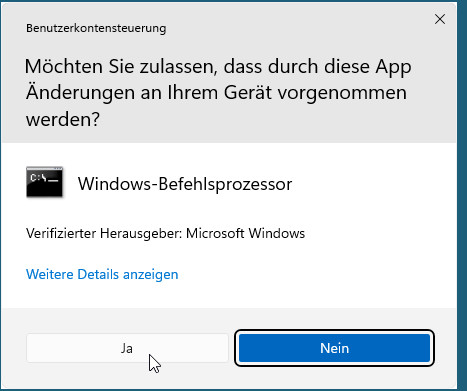
Task: Allow cmd elevation by choosing Ja
Action: (x=127, y=348)
